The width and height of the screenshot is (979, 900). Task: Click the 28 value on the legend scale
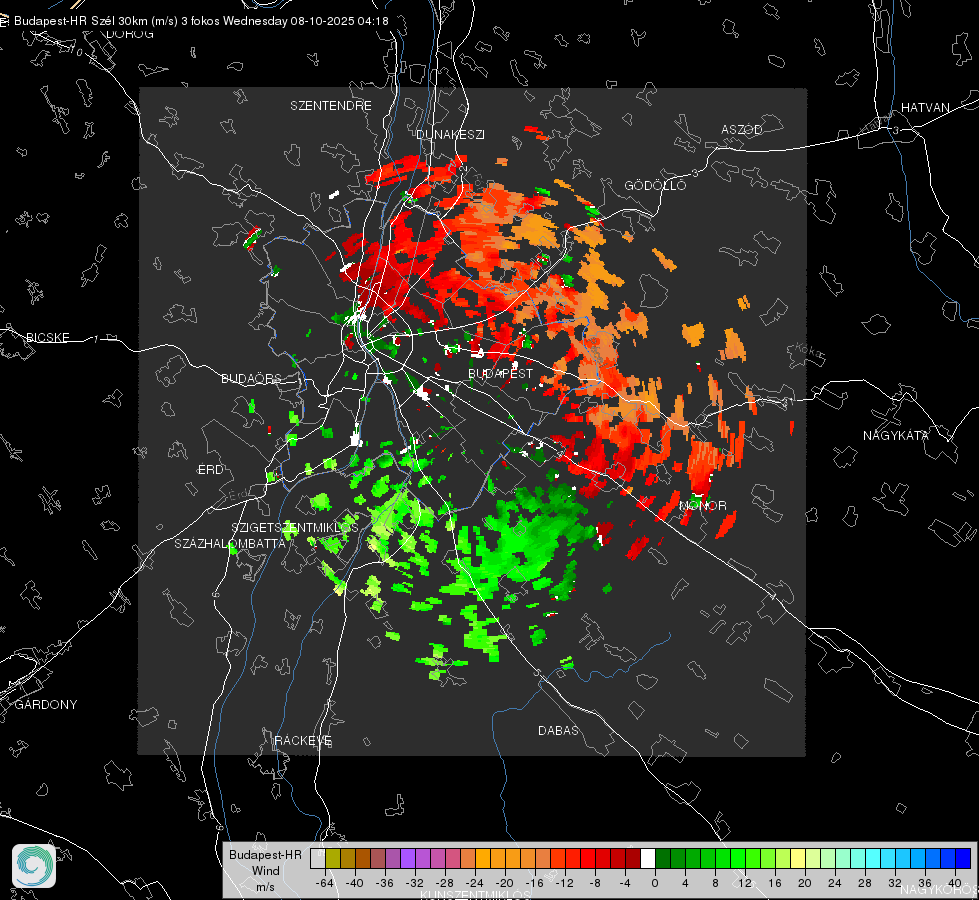864,883
